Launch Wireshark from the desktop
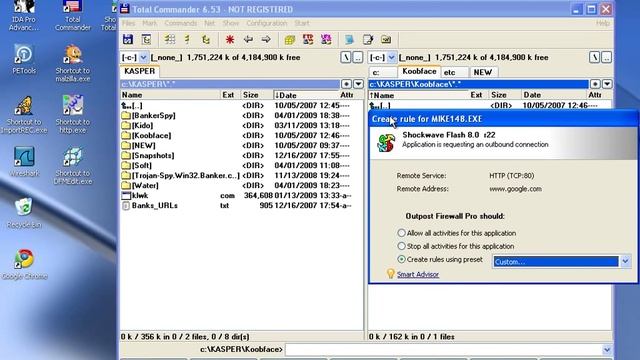Image resolution: width=640 pixels, height=360 pixels. point(24,162)
